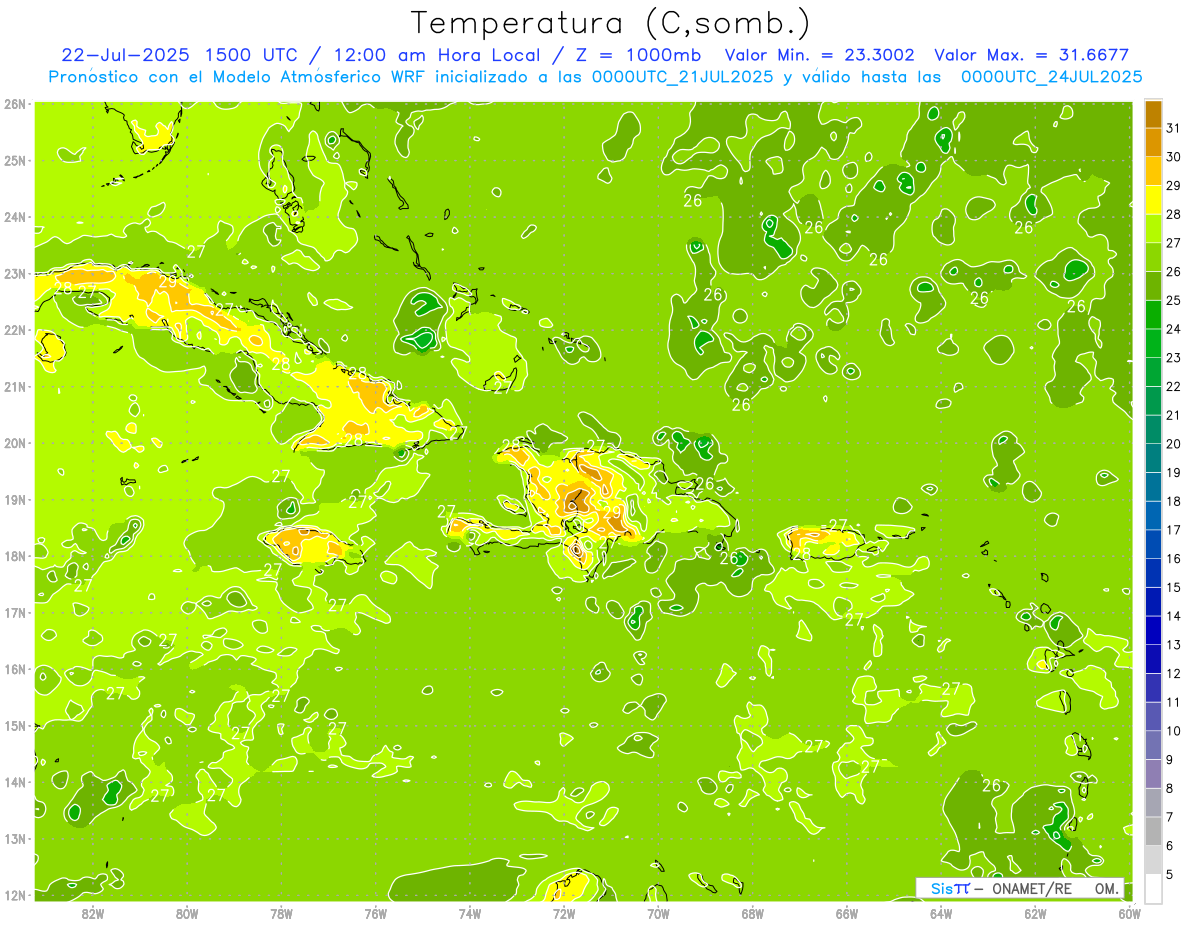Click the "29" label on the color scale

click(x=1173, y=185)
